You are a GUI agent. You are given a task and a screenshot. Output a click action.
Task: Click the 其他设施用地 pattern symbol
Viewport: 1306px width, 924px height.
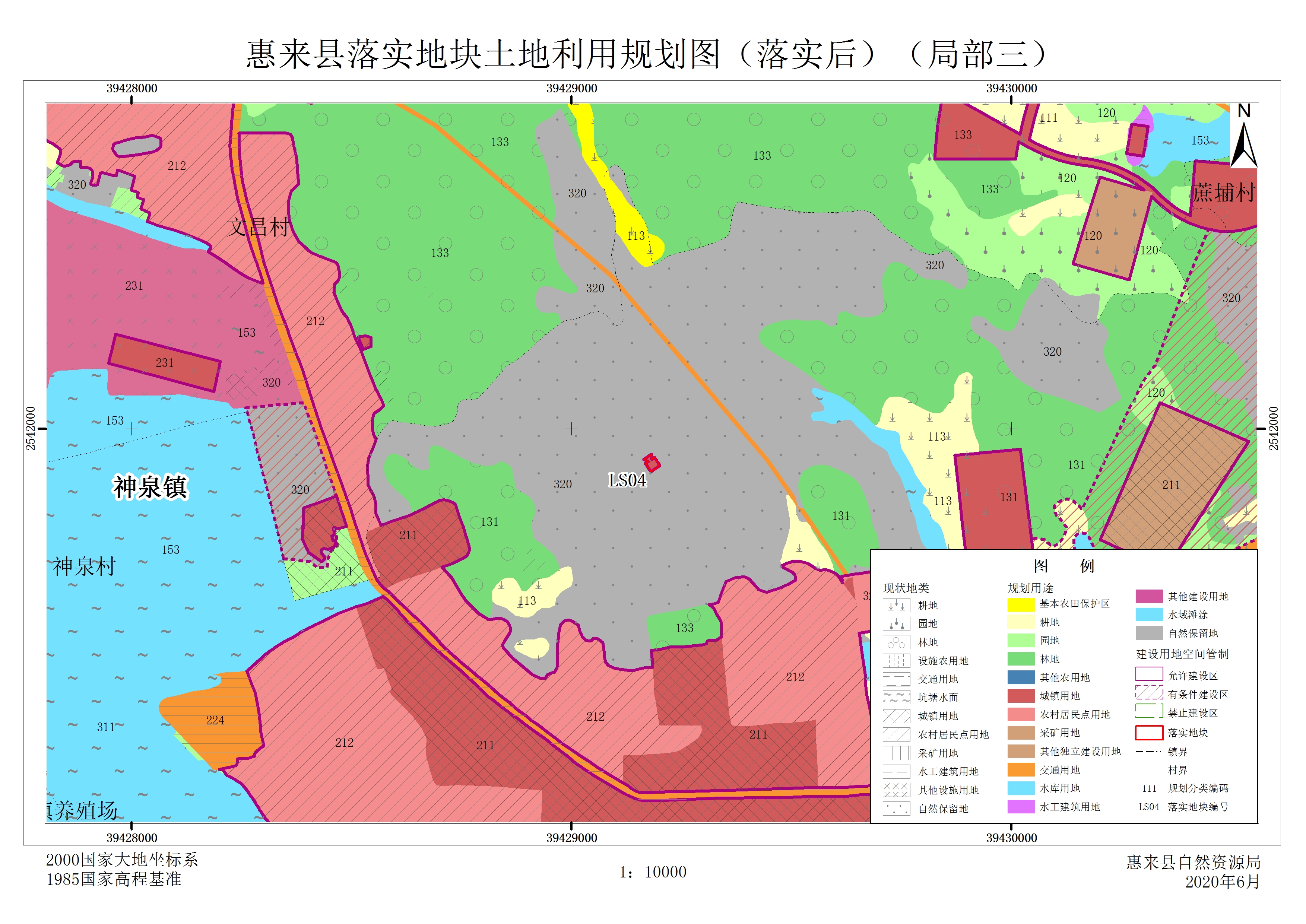click(x=896, y=790)
